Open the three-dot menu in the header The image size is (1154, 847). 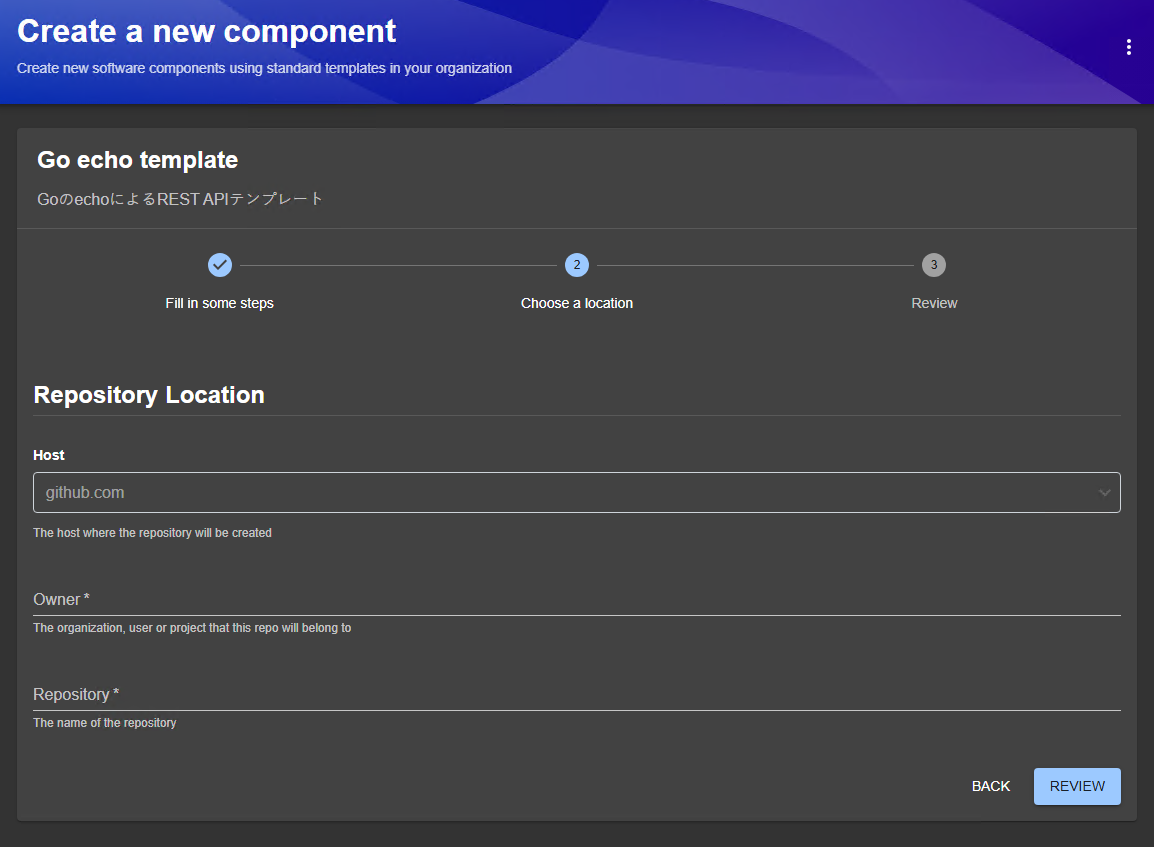[1128, 47]
